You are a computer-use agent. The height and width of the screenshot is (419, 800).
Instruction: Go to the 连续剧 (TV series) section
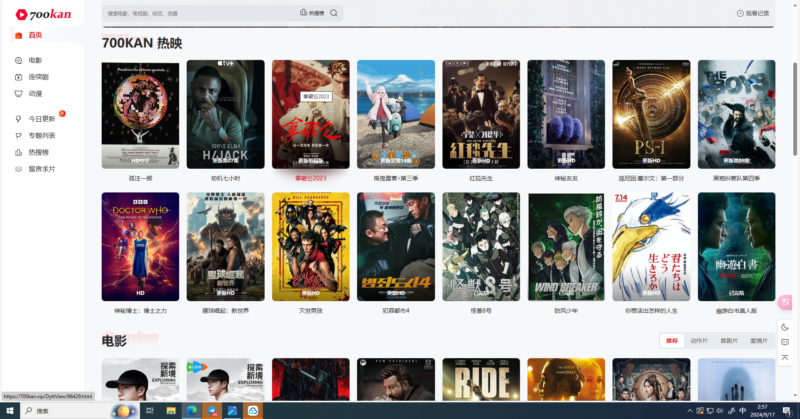click(37, 77)
